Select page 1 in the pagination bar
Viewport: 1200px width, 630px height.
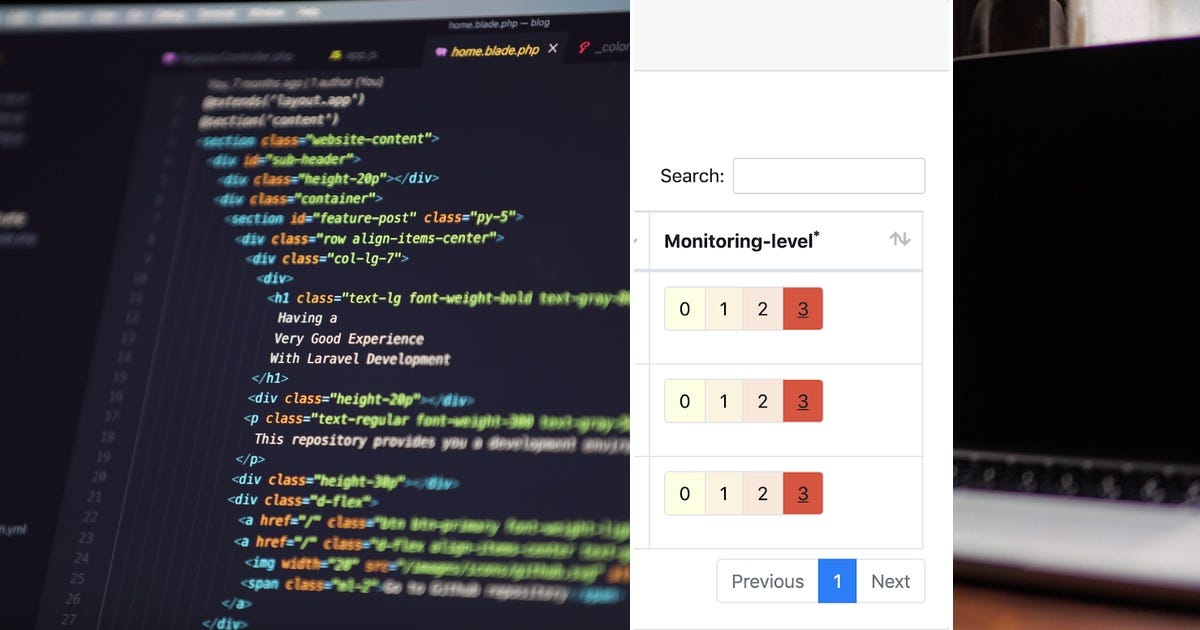[x=838, y=581]
